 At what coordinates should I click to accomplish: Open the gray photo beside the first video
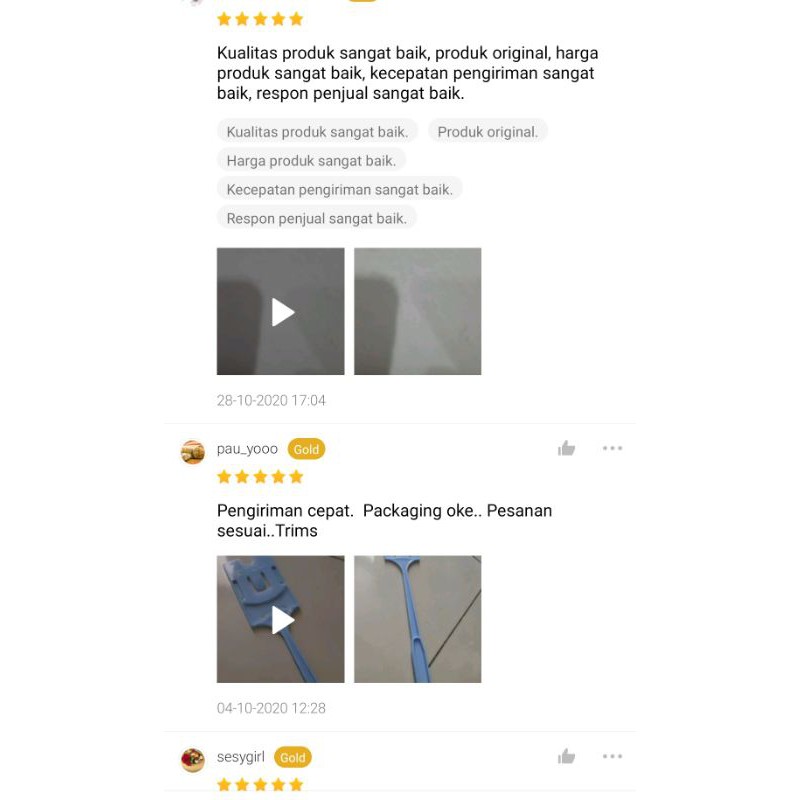pyautogui.click(x=417, y=311)
